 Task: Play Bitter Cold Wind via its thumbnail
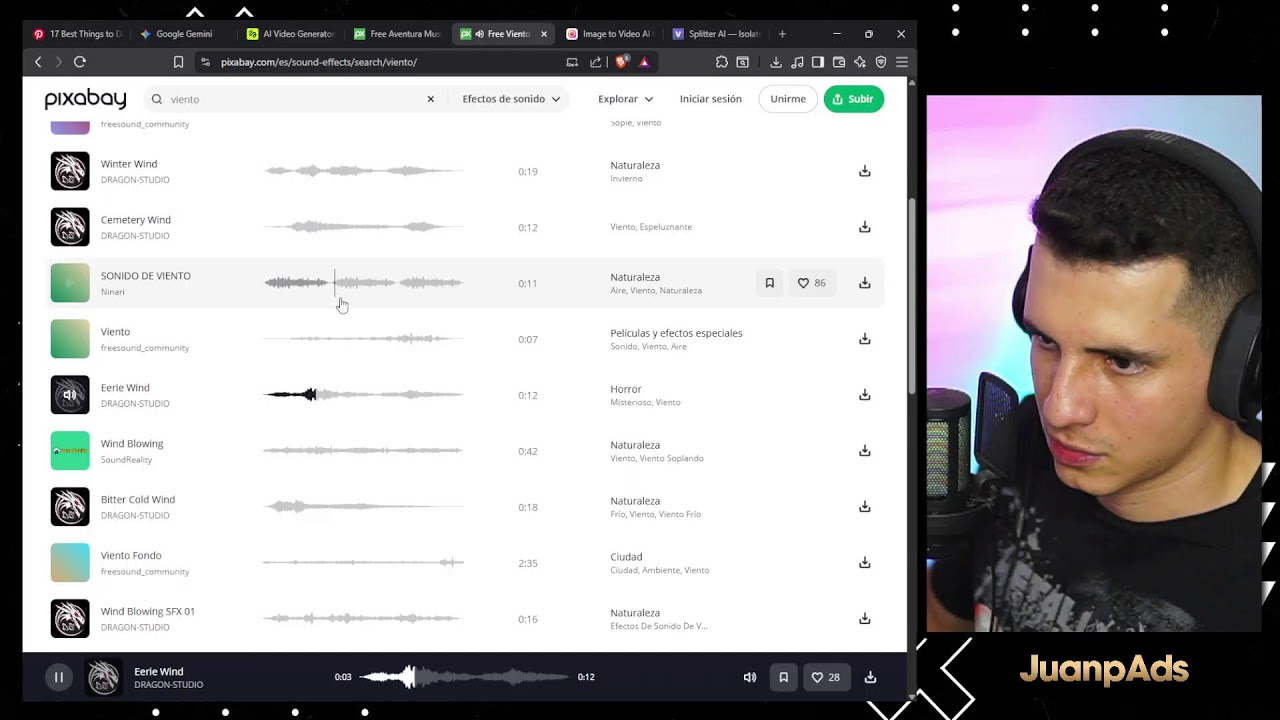click(70, 507)
